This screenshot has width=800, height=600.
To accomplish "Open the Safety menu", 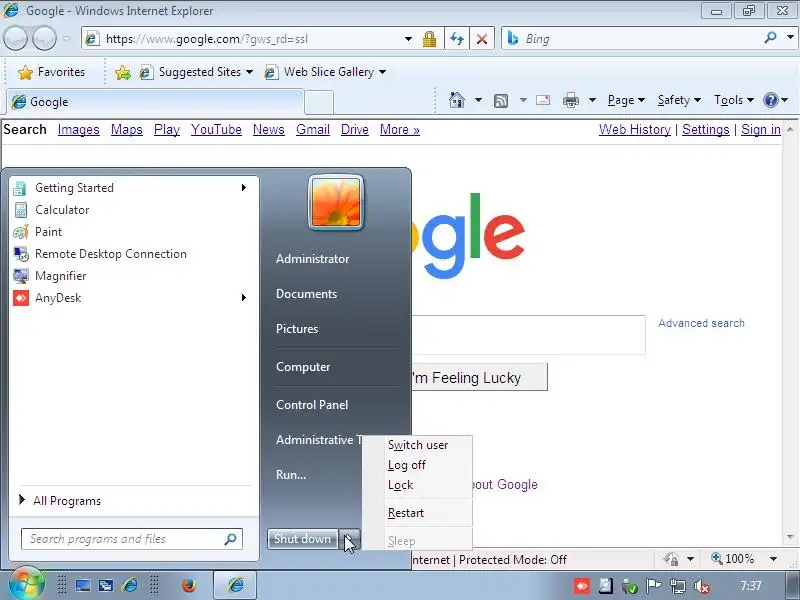I will [x=679, y=100].
